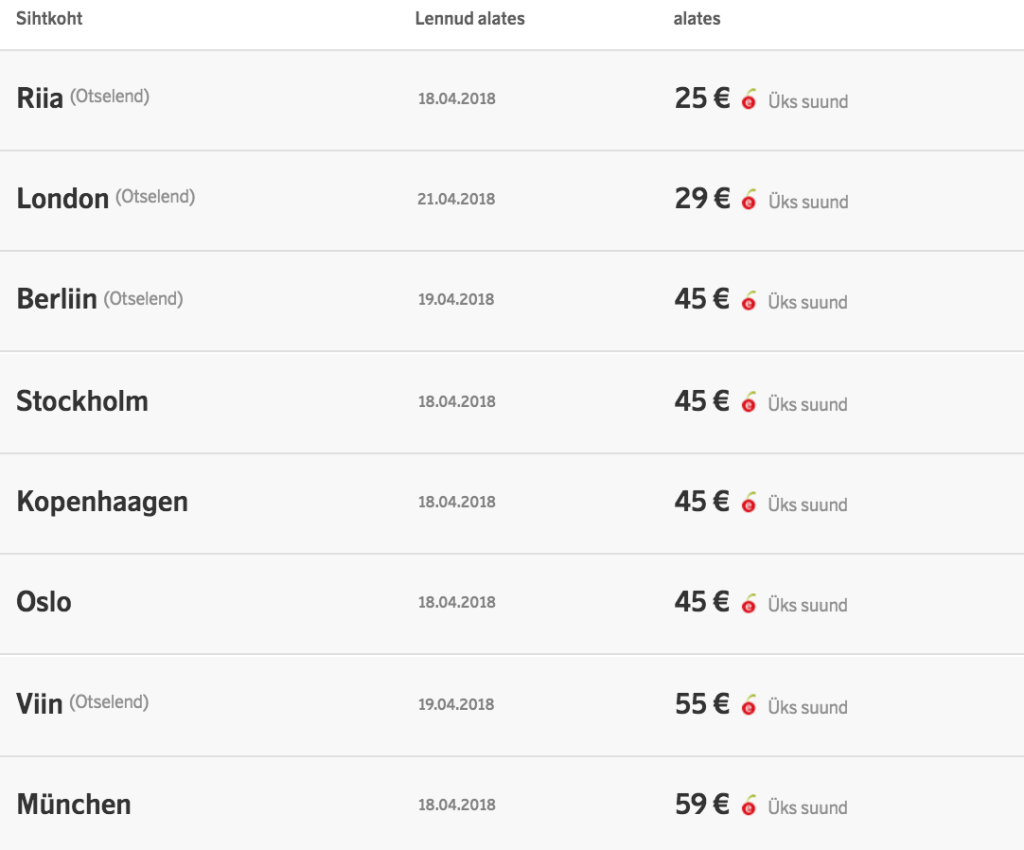Click the cherry icon in the Viin row
This screenshot has height=850, width=1024.
click(x=749, y=706)
